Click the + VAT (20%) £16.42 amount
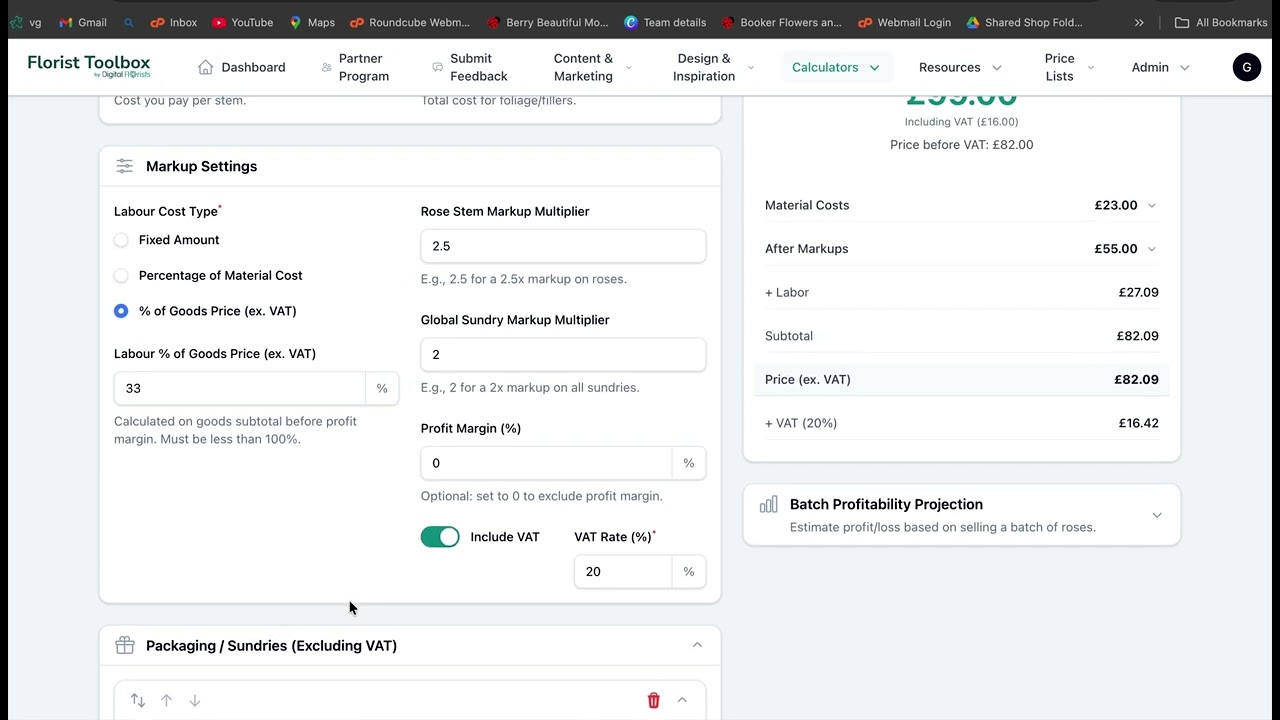Screen dimensions: 1280x720 1138,423
